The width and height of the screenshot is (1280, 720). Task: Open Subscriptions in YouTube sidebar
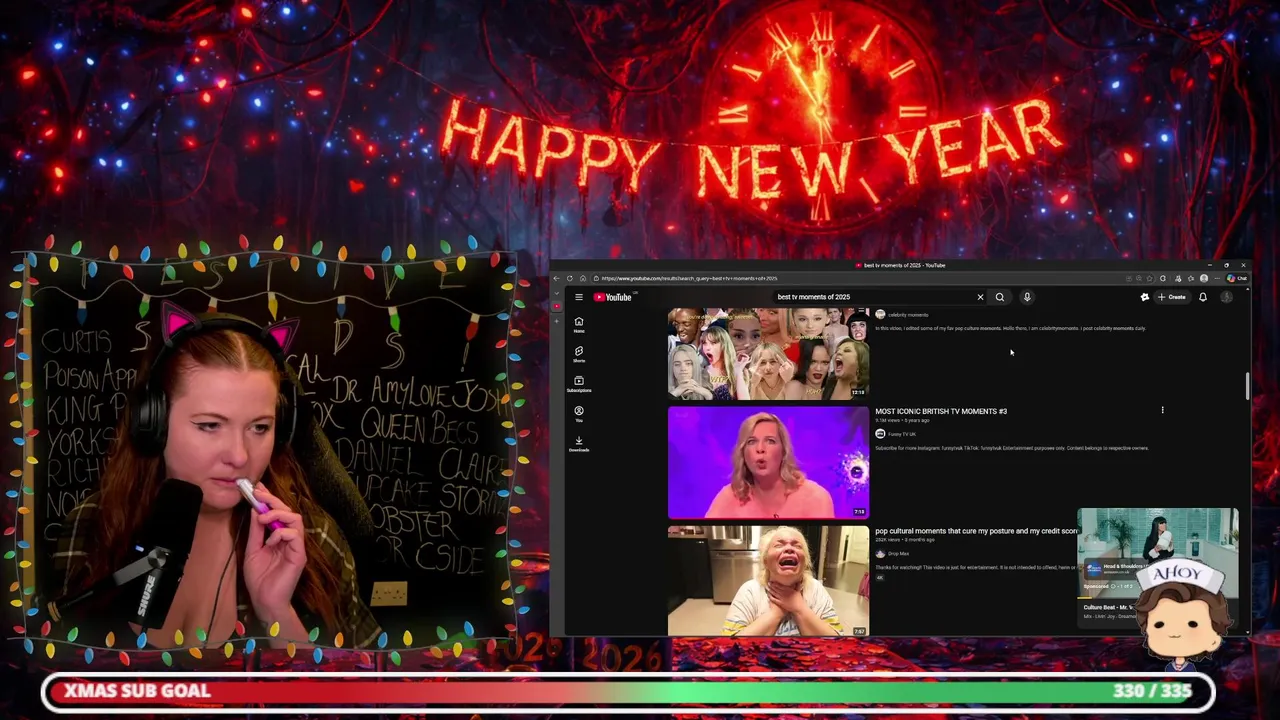[x=579, y=385]
